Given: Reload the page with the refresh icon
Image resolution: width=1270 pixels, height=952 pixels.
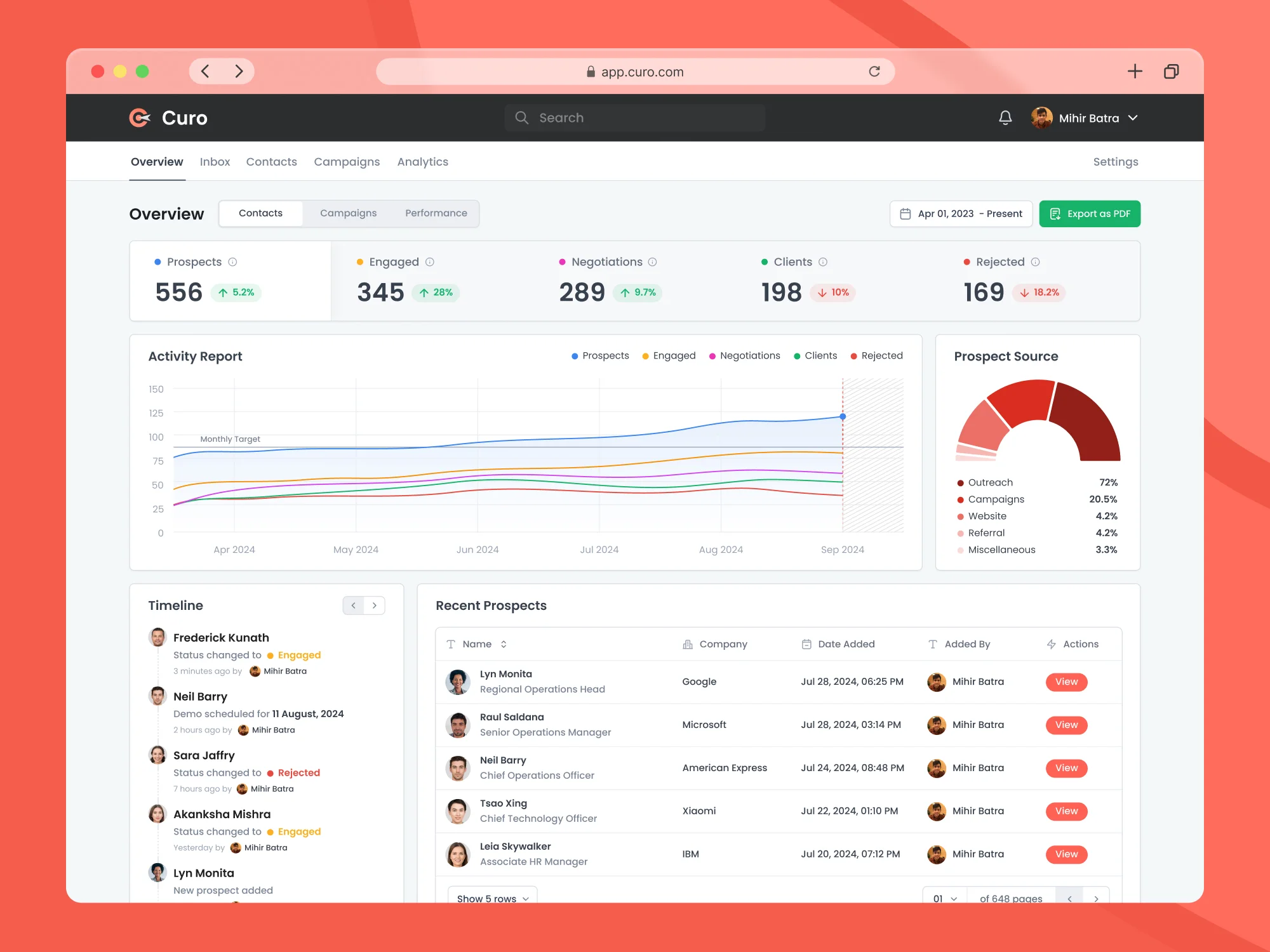Looking at the screenshot, I should point(874,71).
